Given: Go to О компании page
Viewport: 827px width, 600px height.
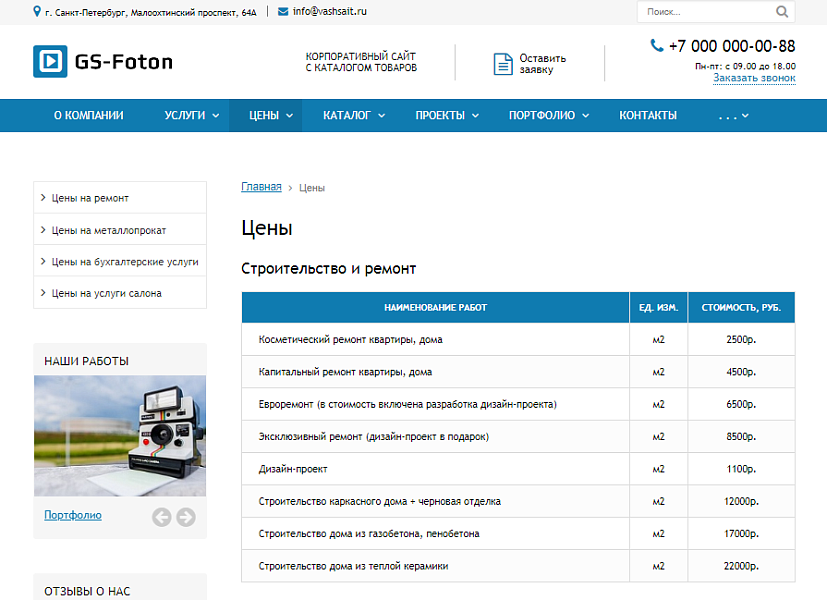Looking at the screenshot, I should tap(89, 116).
